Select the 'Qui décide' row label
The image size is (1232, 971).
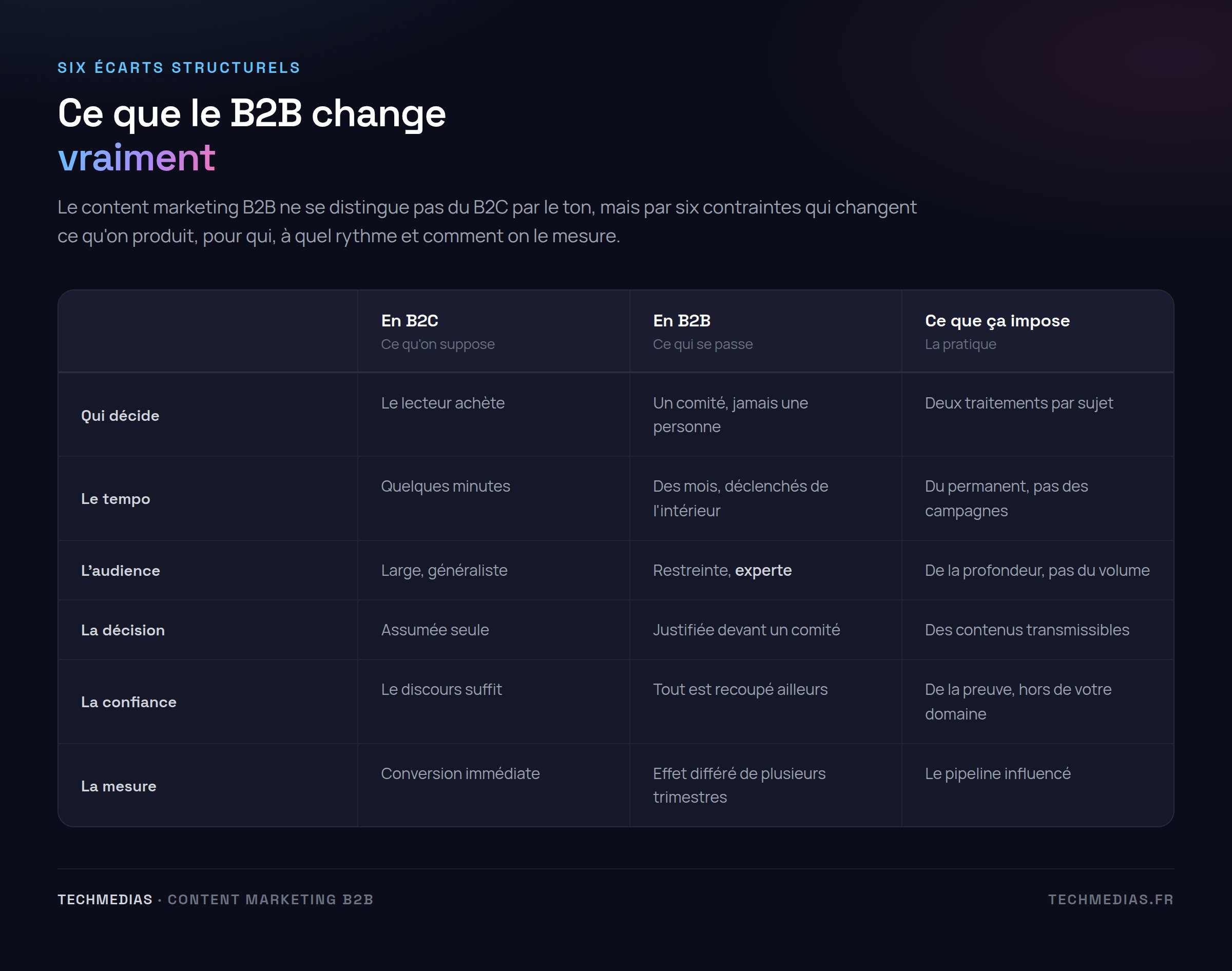[120, 416]
